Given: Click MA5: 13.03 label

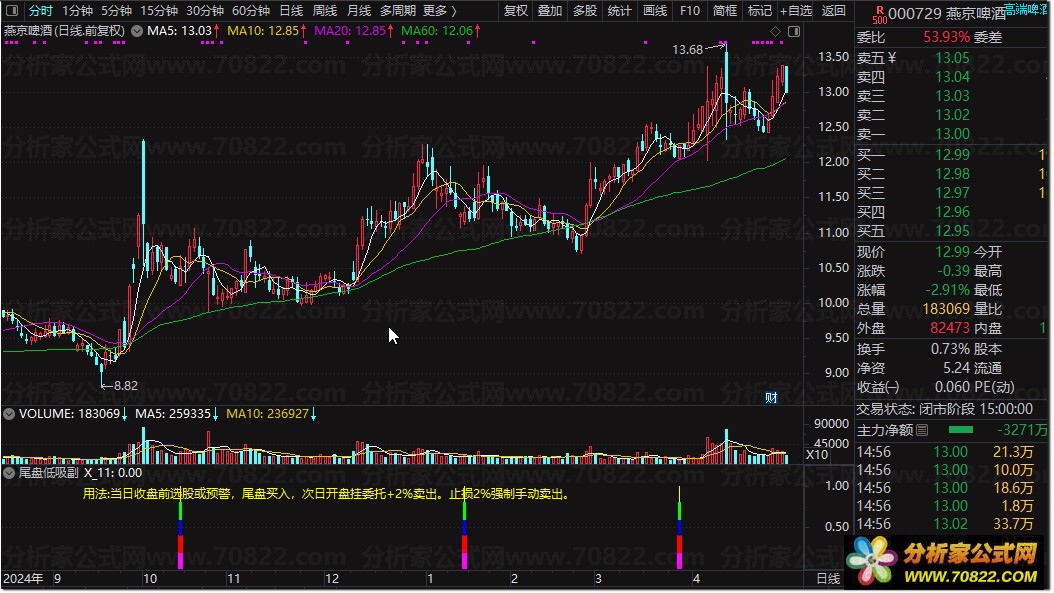Looking at the screenshot, I should pyautogui.click(x=182, y=31).
